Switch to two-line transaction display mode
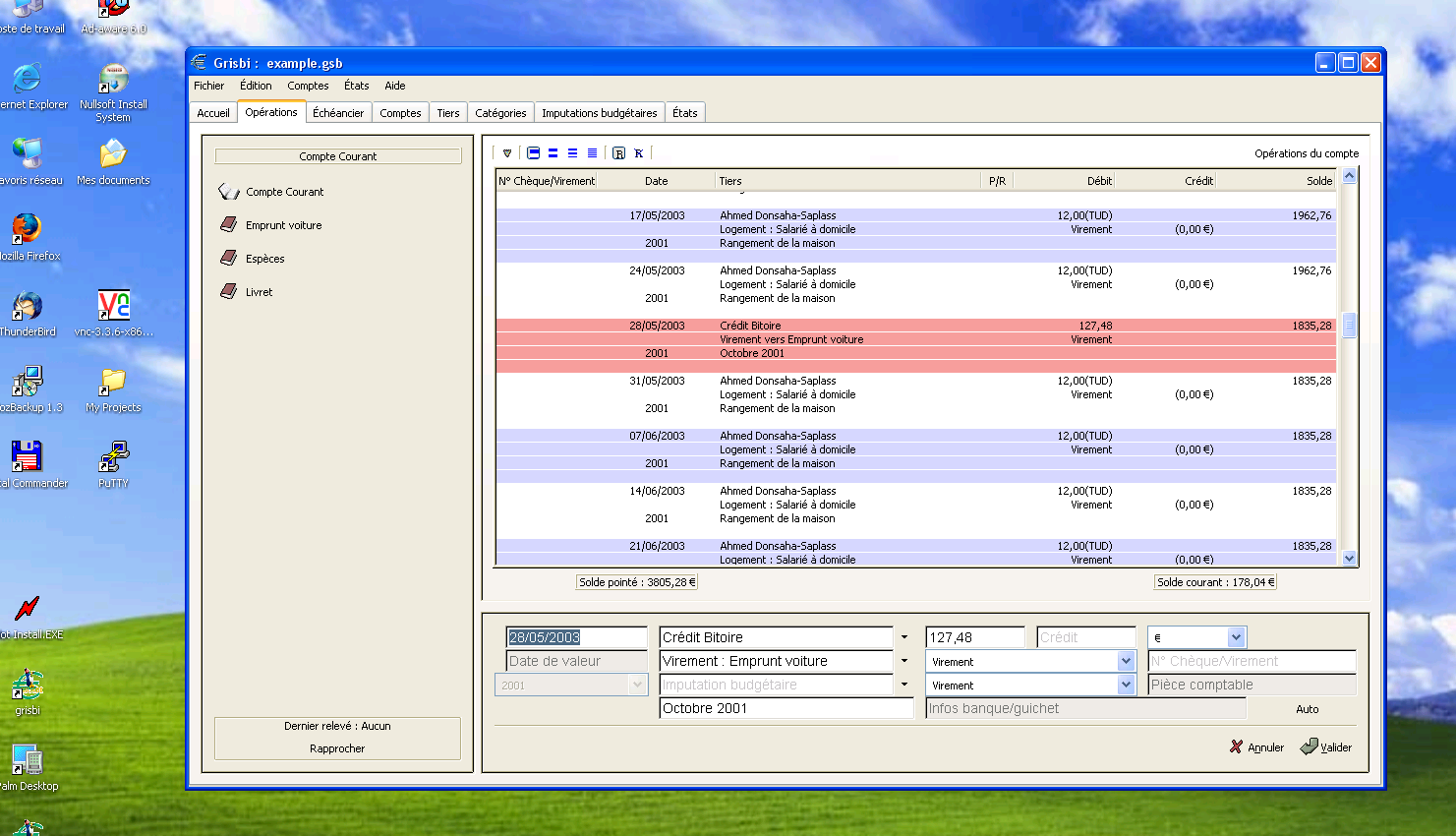Viewport: 1456px width, 836px height. 553,153
